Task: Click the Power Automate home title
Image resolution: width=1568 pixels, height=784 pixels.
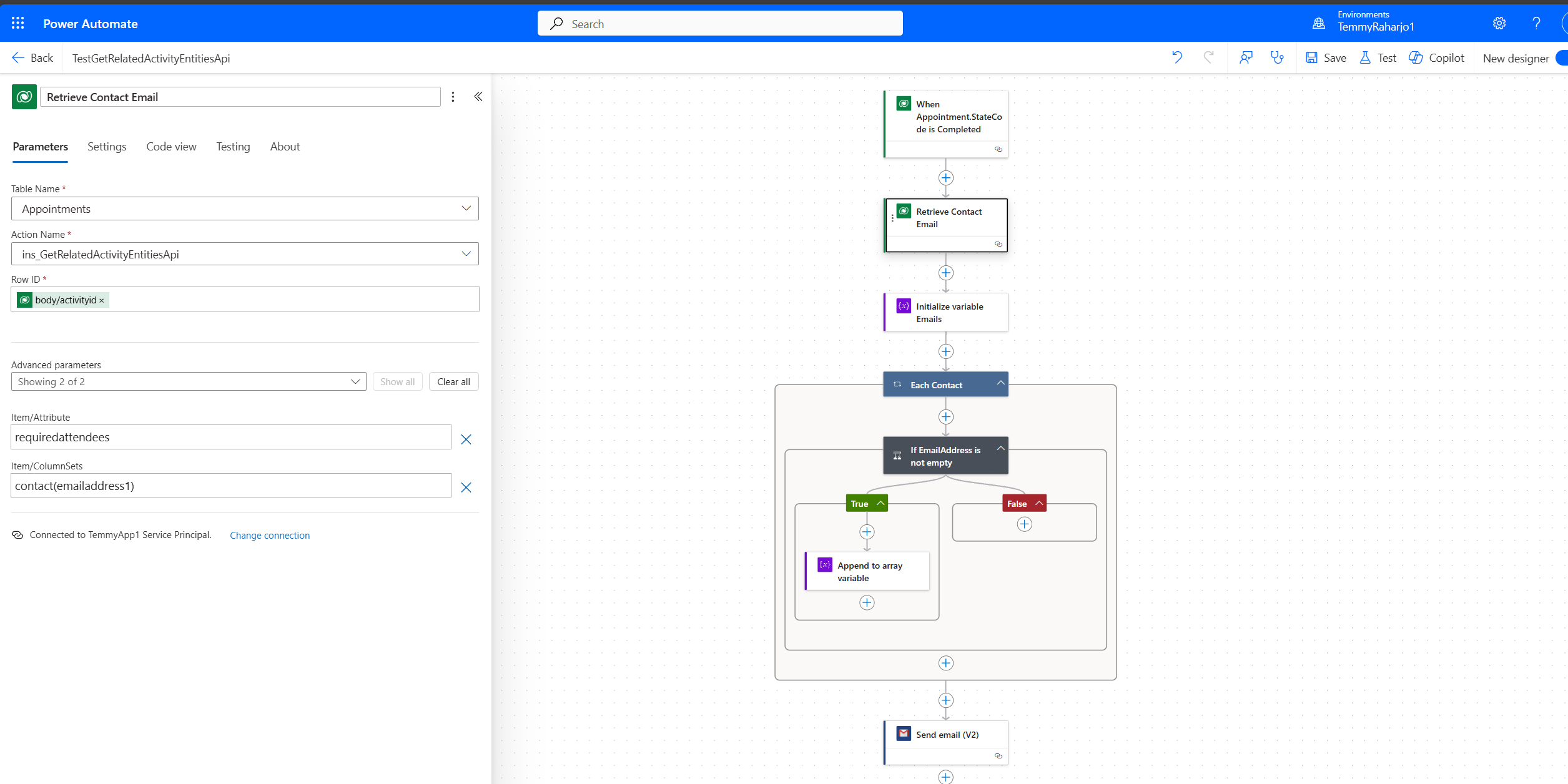Action: [91, 24]
